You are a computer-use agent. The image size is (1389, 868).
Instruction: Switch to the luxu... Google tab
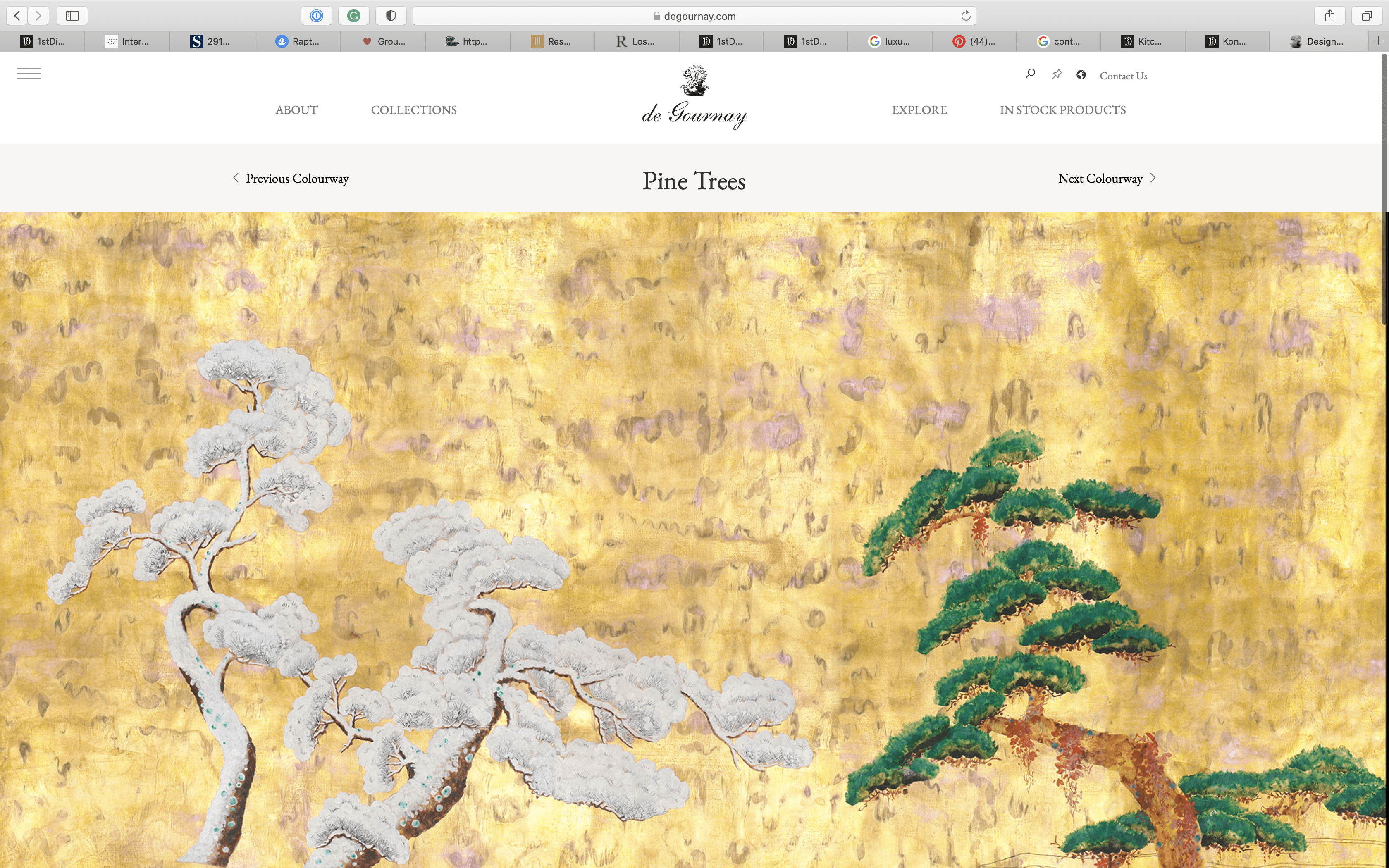tap(889, 41)
